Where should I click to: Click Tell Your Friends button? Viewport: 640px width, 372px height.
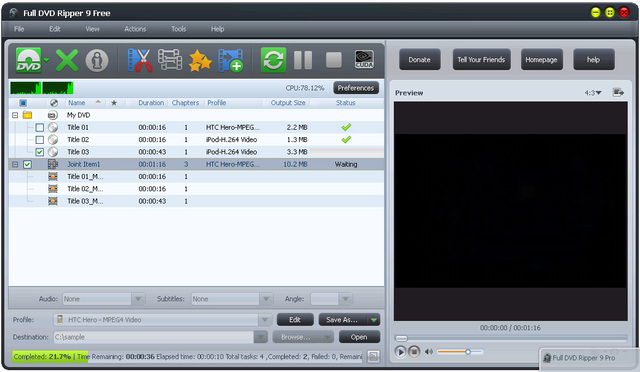tap(481, 60)
